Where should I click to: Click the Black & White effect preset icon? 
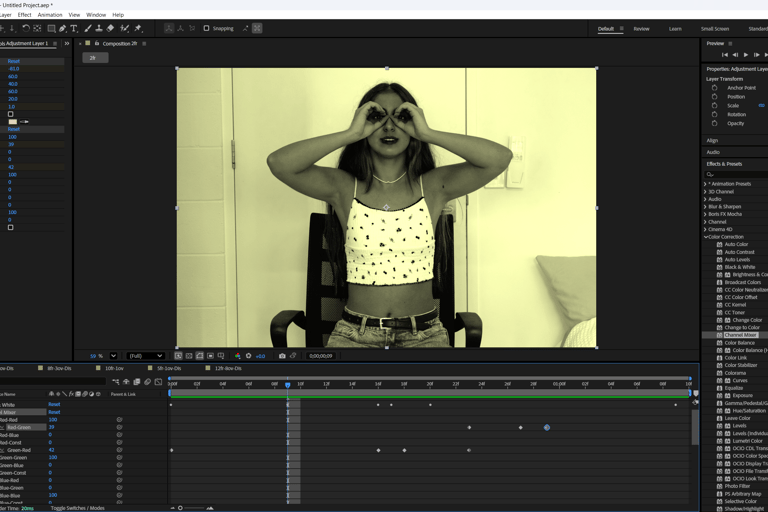tap(720, 267)
